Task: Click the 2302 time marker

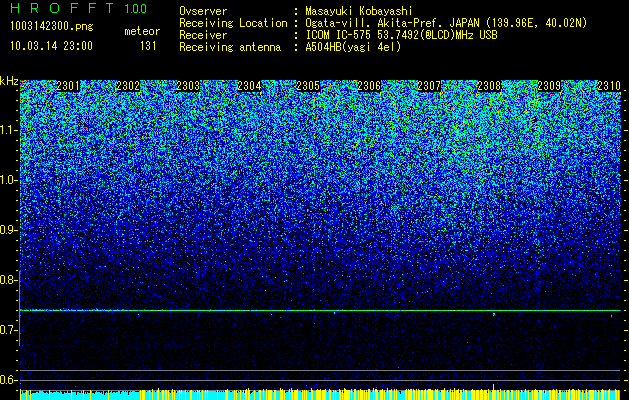Action: pyautogui.click(x=128, y=86)
